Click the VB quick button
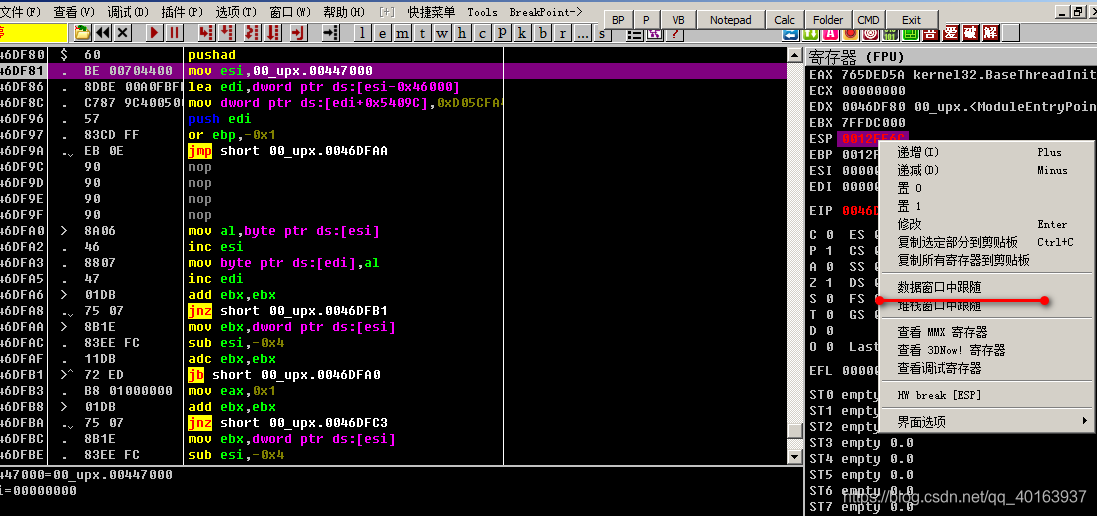This screenshot has height=516, width=1097. pos(678,20)
